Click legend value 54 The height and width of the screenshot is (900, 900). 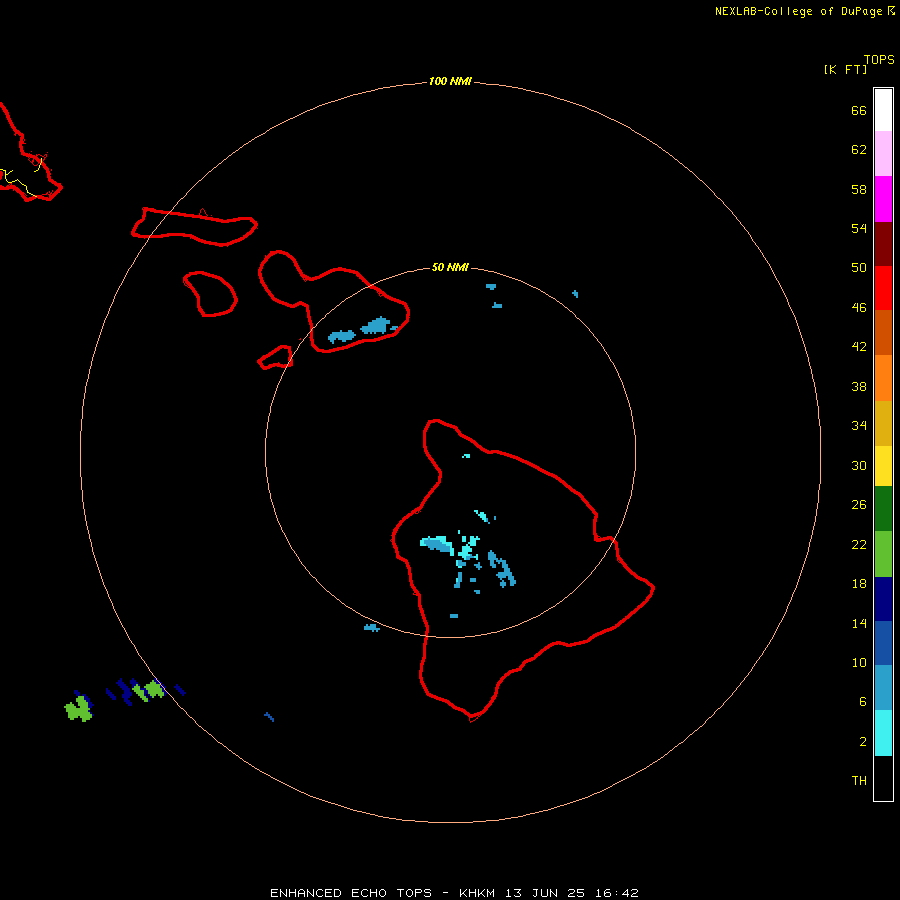tap(859, 228)
